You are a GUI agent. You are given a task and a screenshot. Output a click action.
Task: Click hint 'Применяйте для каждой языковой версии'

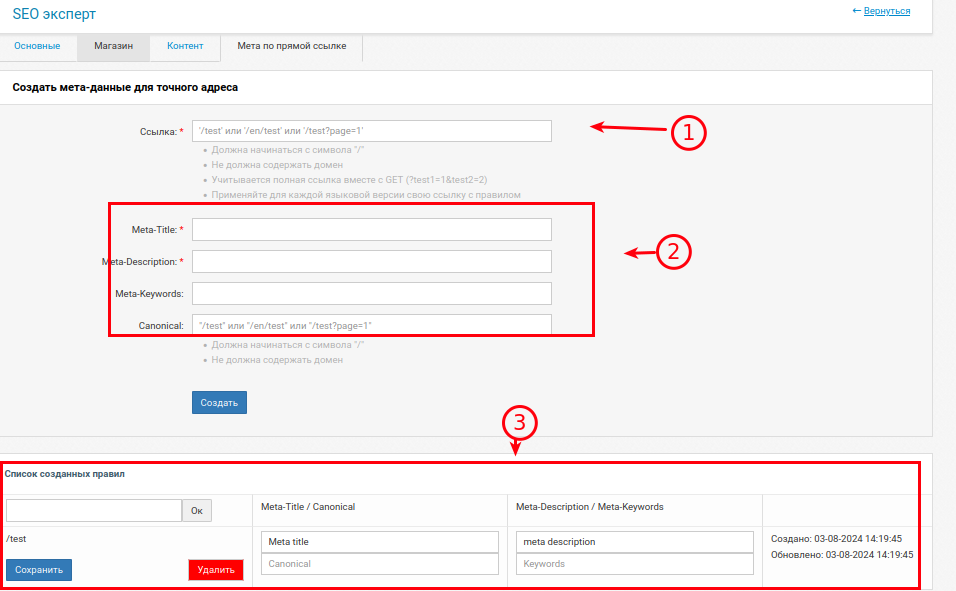pos(366,195)
